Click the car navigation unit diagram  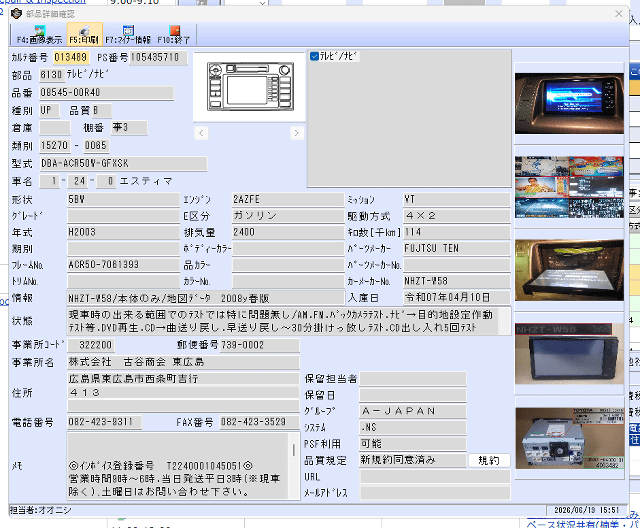coord(250,86)
